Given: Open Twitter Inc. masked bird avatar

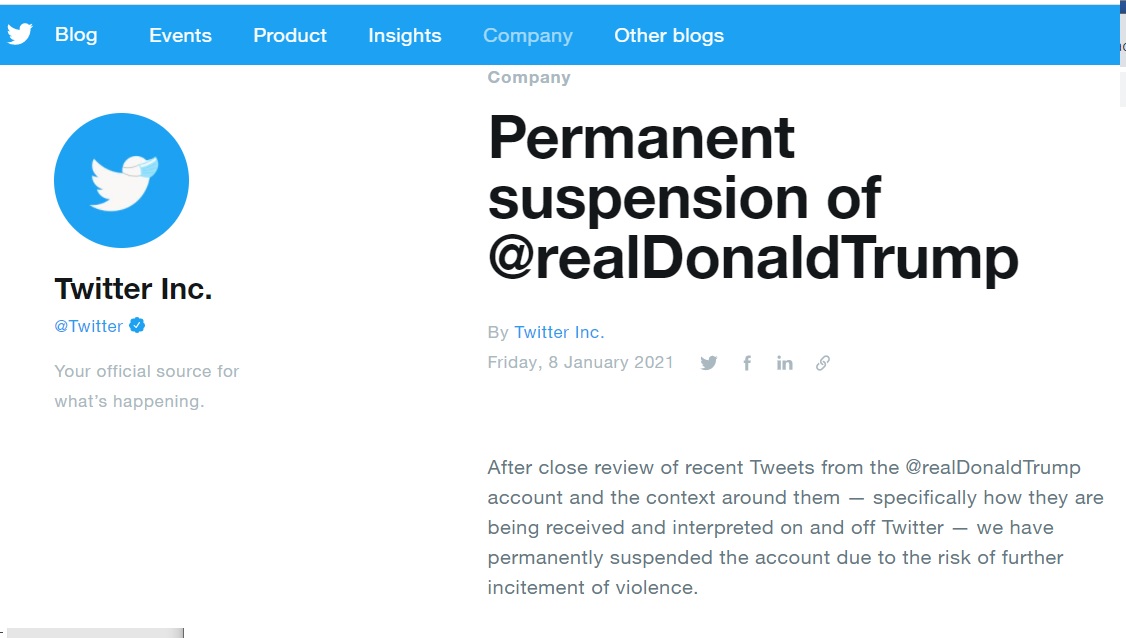Looking at the screenshot, I should click(121, 180).
